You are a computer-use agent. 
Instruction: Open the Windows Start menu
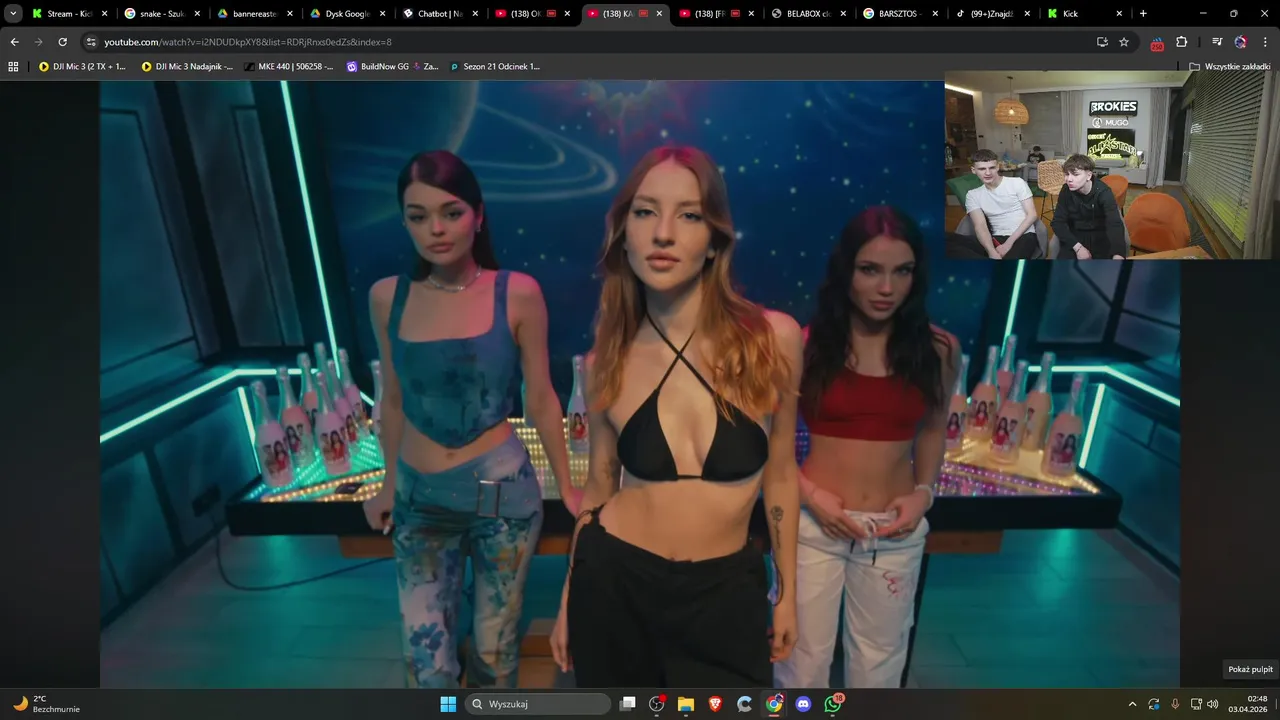point(448,704)
